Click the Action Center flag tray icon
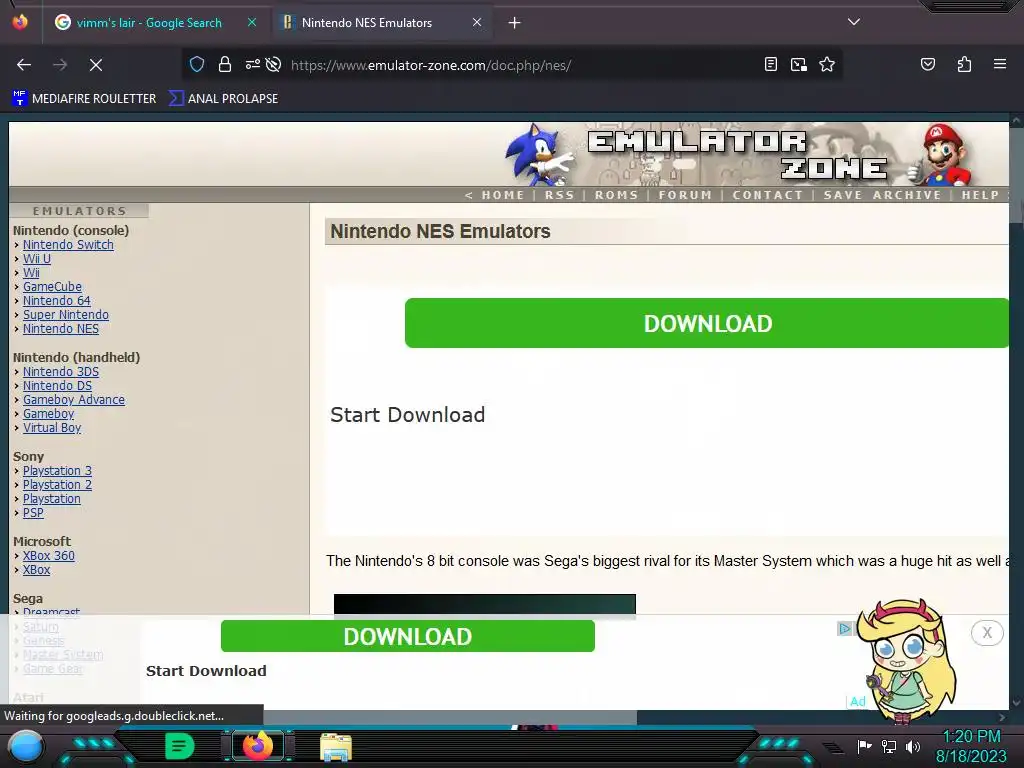1024x768 pixels. point(864,746)
